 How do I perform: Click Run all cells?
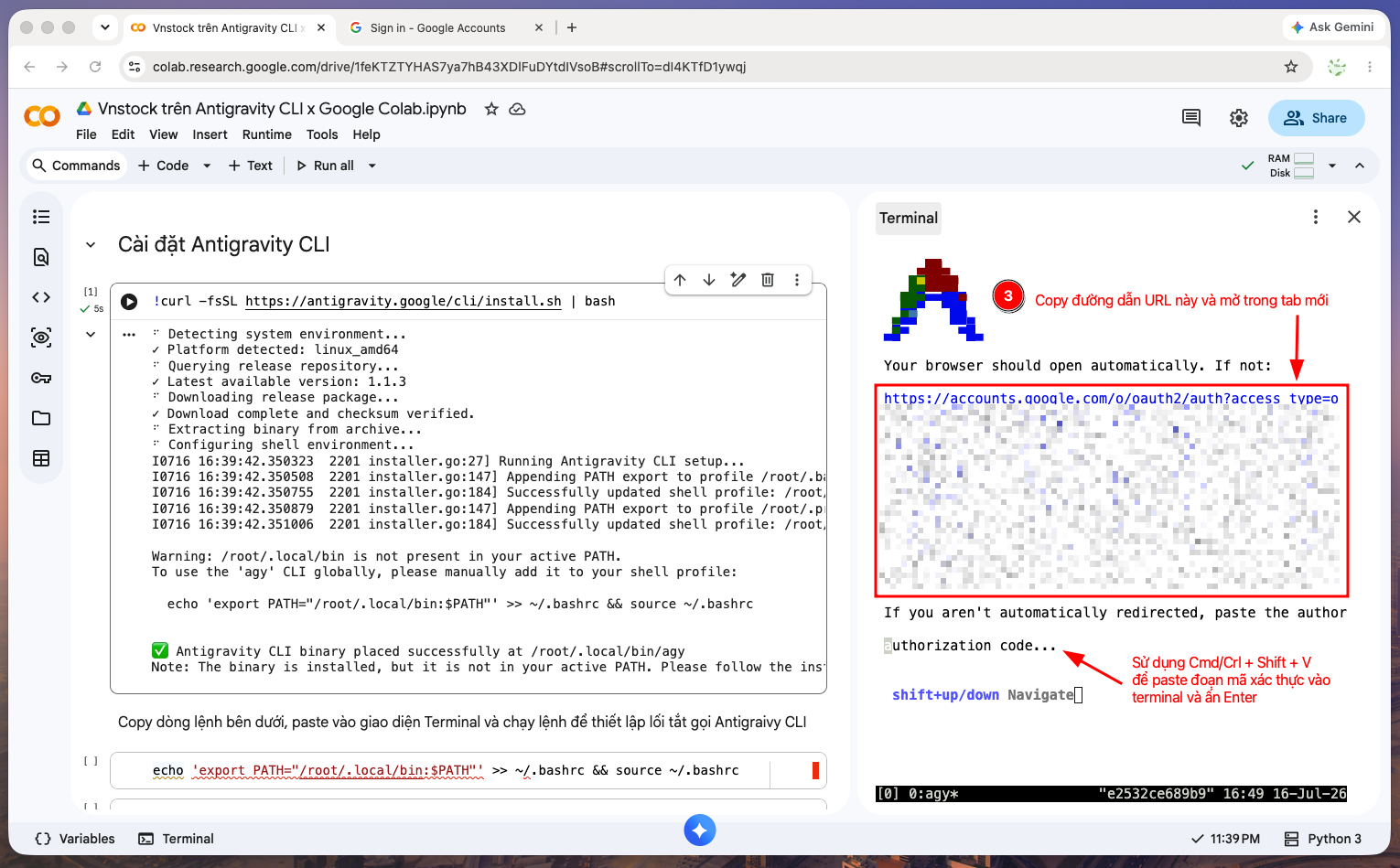tap(325, 166)
